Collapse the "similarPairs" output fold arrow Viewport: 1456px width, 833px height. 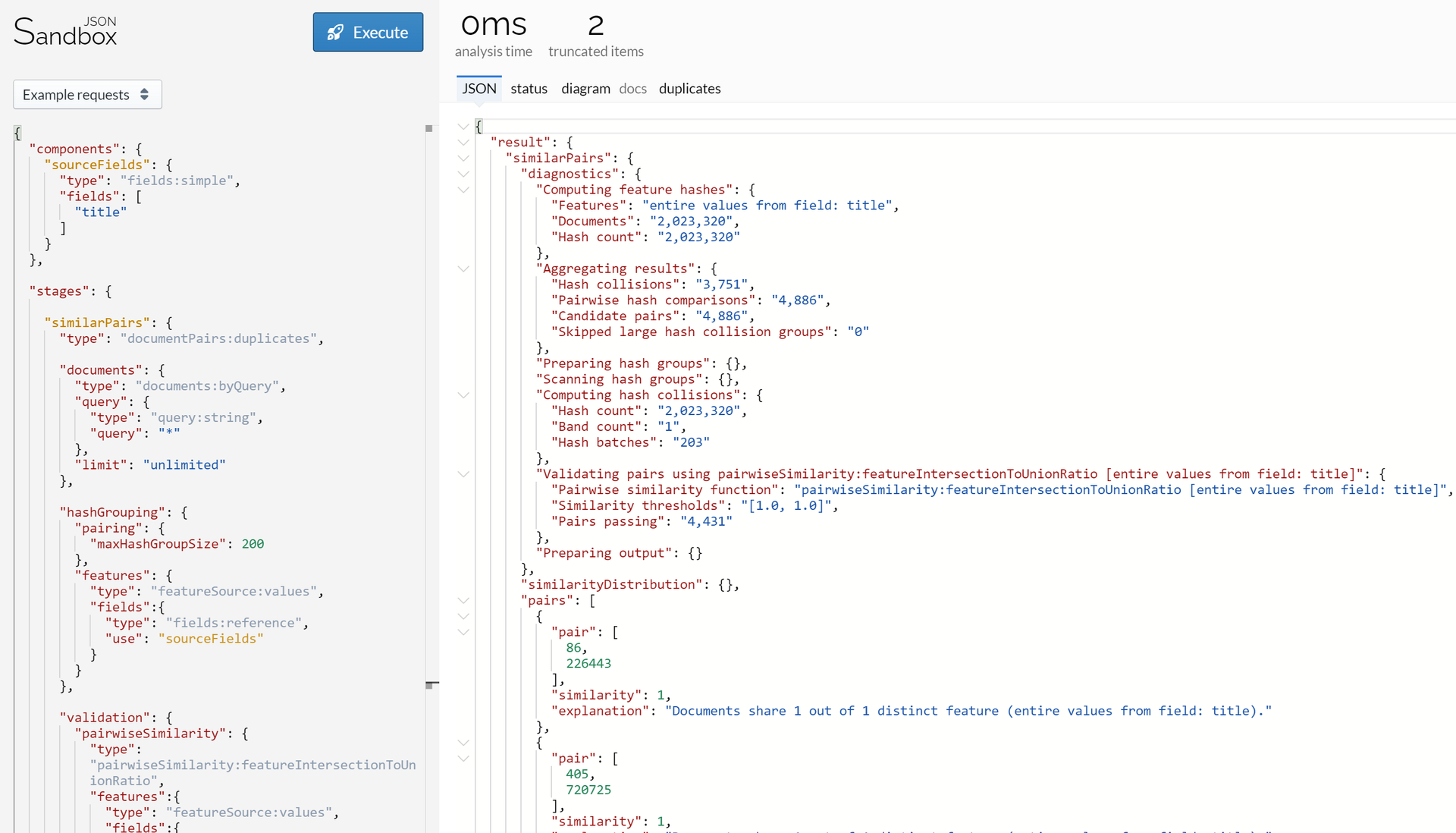(463, 159)
